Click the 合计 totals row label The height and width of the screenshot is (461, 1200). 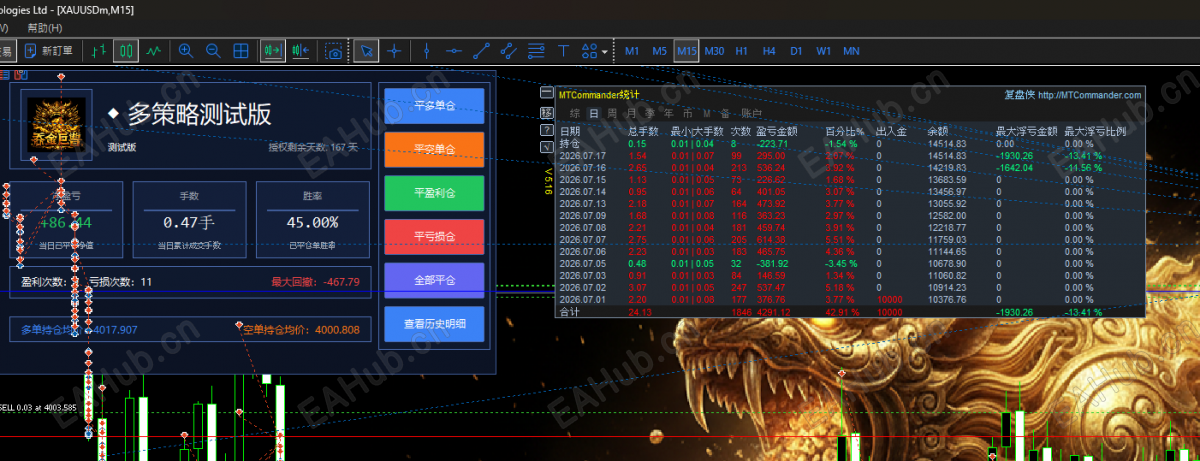click(x=570, y=312)
